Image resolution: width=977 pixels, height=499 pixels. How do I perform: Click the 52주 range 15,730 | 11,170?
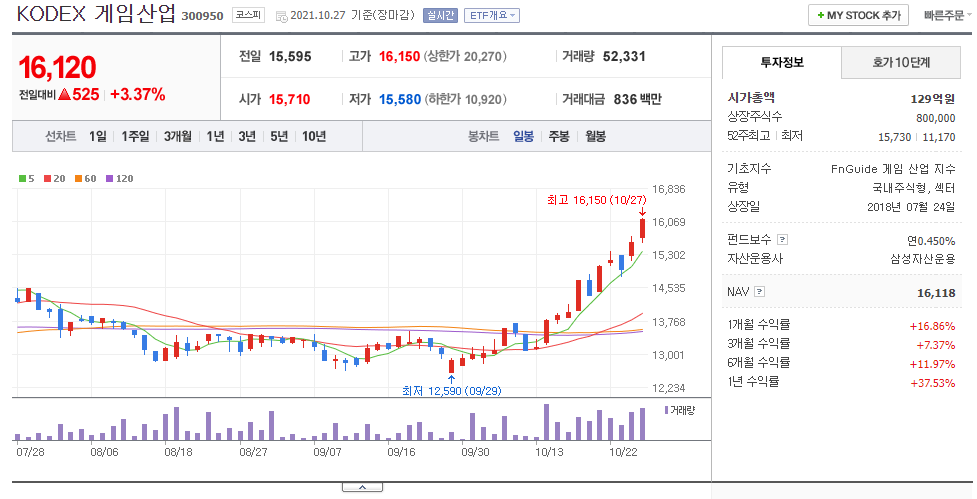point(917,137)
